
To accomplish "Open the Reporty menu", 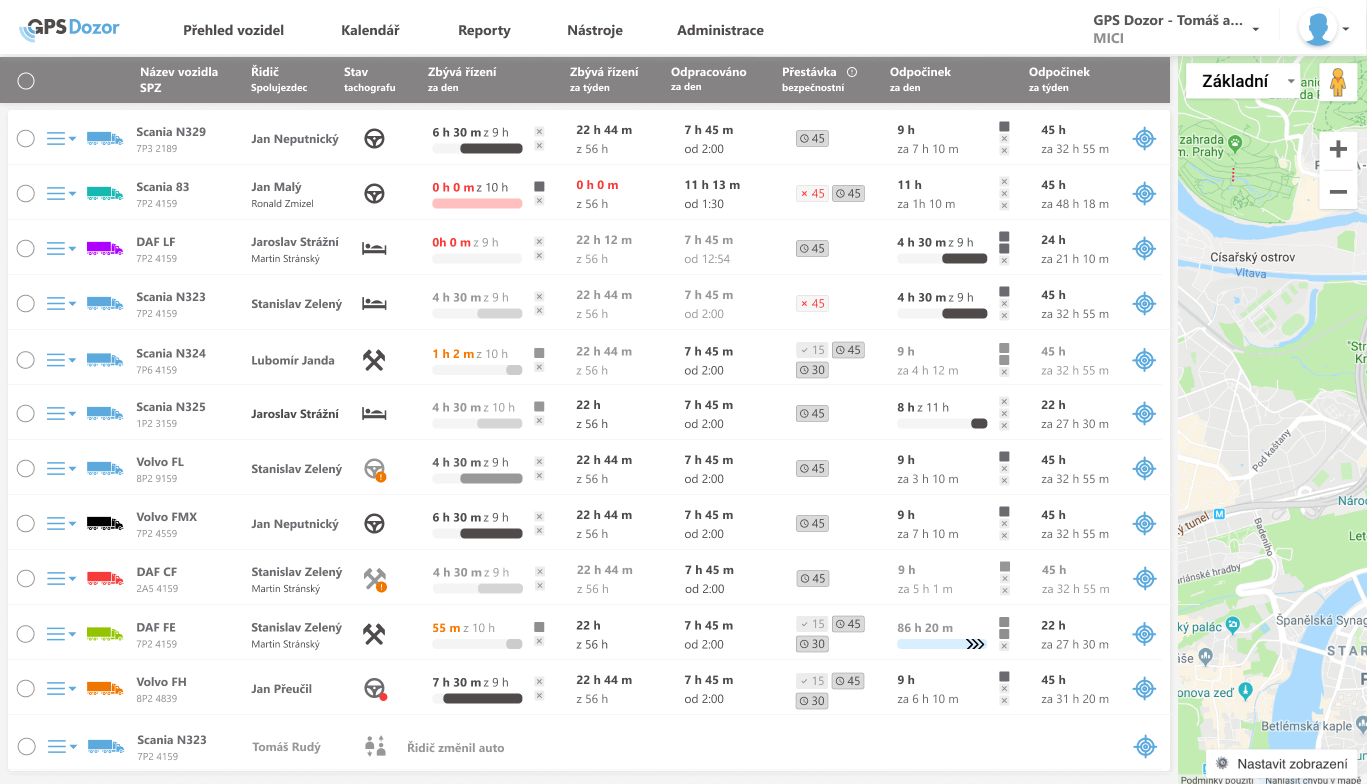I will 484,30.
